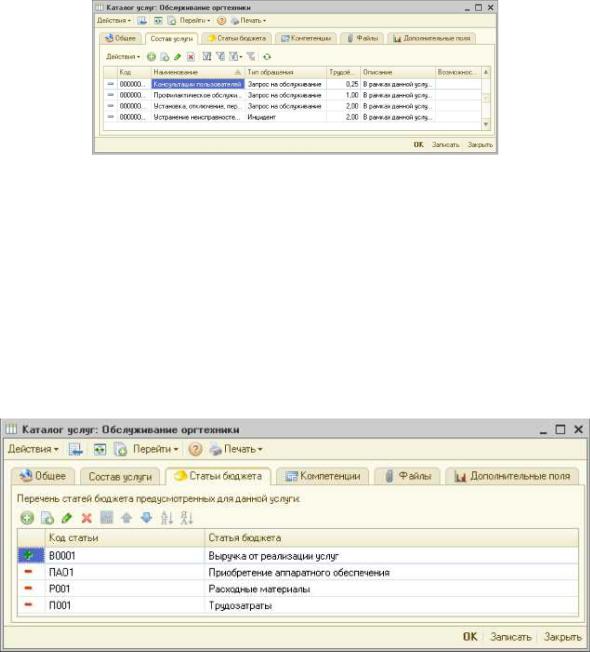Open Файлы tab in the lower window
This screenshot has width=590, height=652.
pos(407,476)
